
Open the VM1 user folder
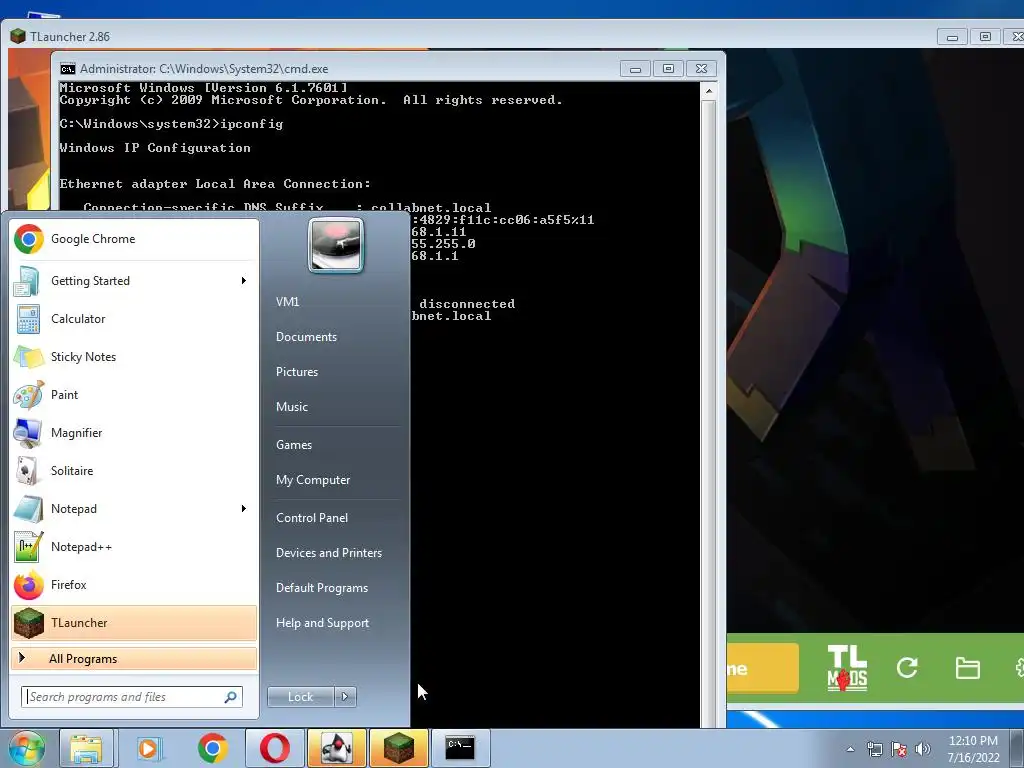(x=287, y=302)
